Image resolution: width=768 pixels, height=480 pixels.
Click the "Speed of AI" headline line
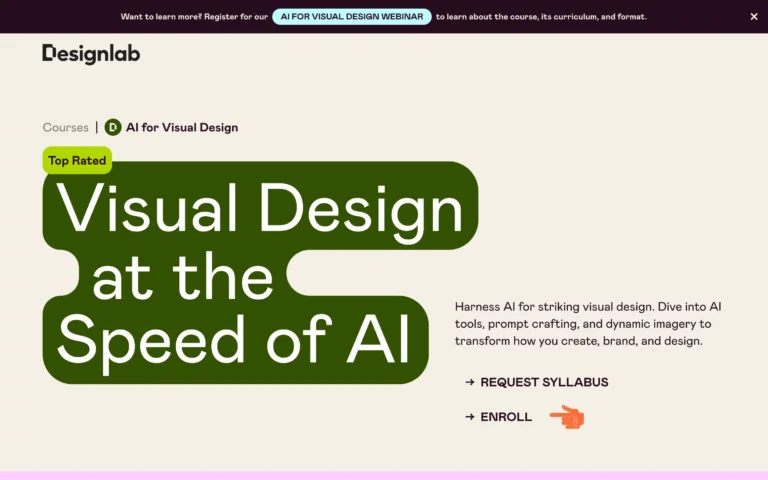coord(234,340)
